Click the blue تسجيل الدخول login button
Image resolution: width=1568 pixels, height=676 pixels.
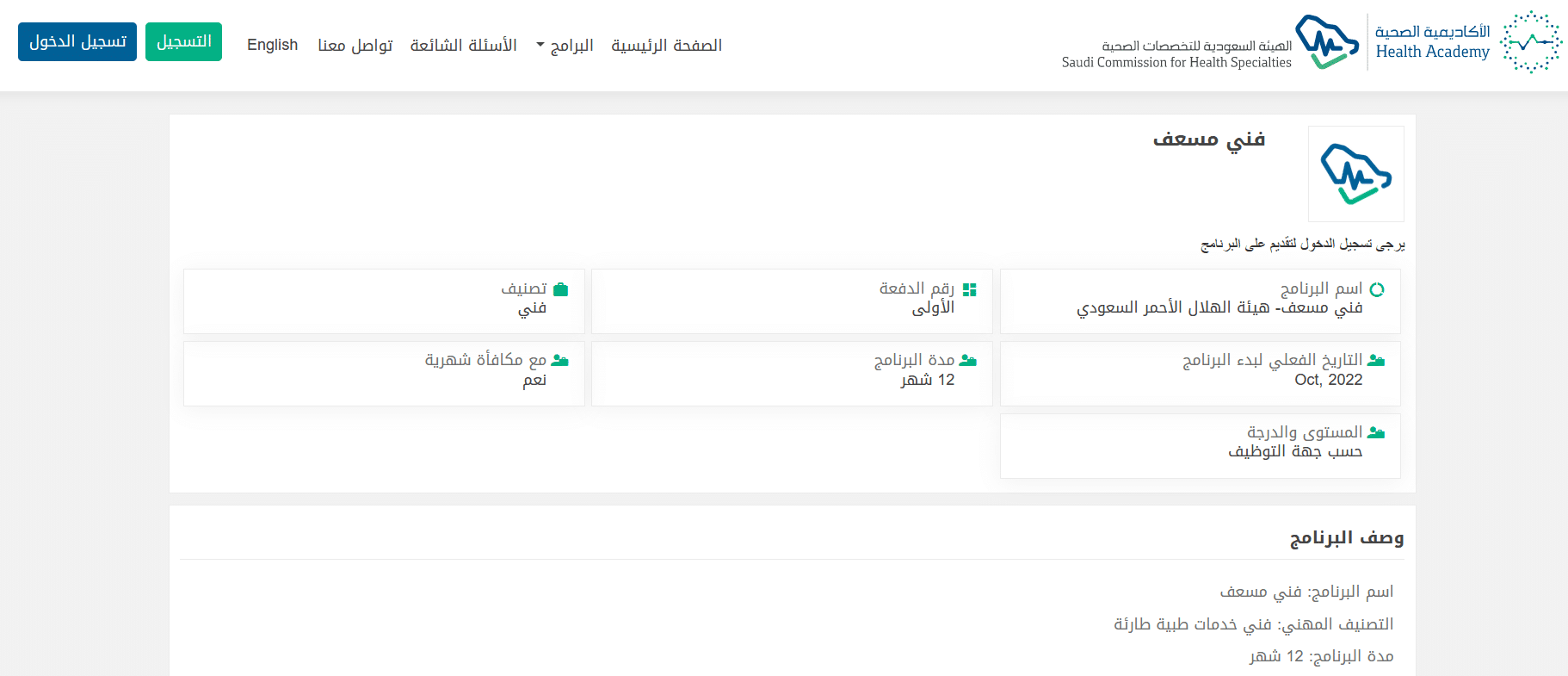77,41
